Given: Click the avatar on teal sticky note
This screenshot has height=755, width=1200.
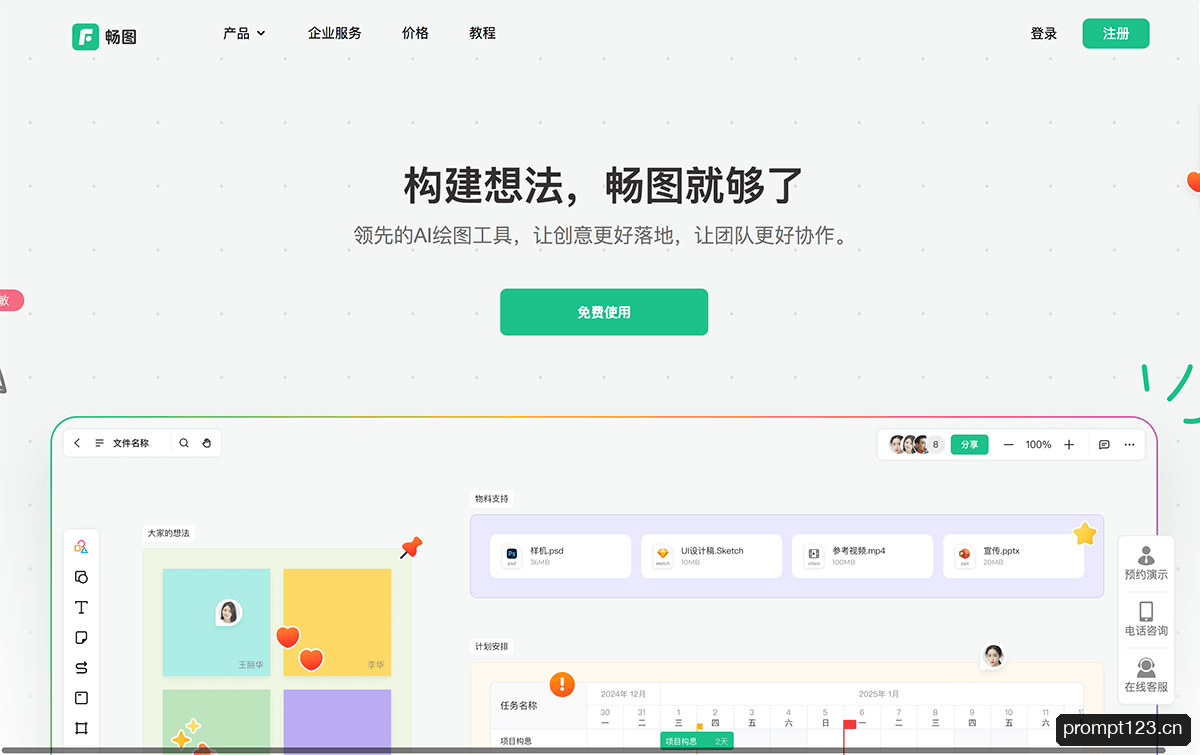Looking at the screenshot, I should coord(229,612).
